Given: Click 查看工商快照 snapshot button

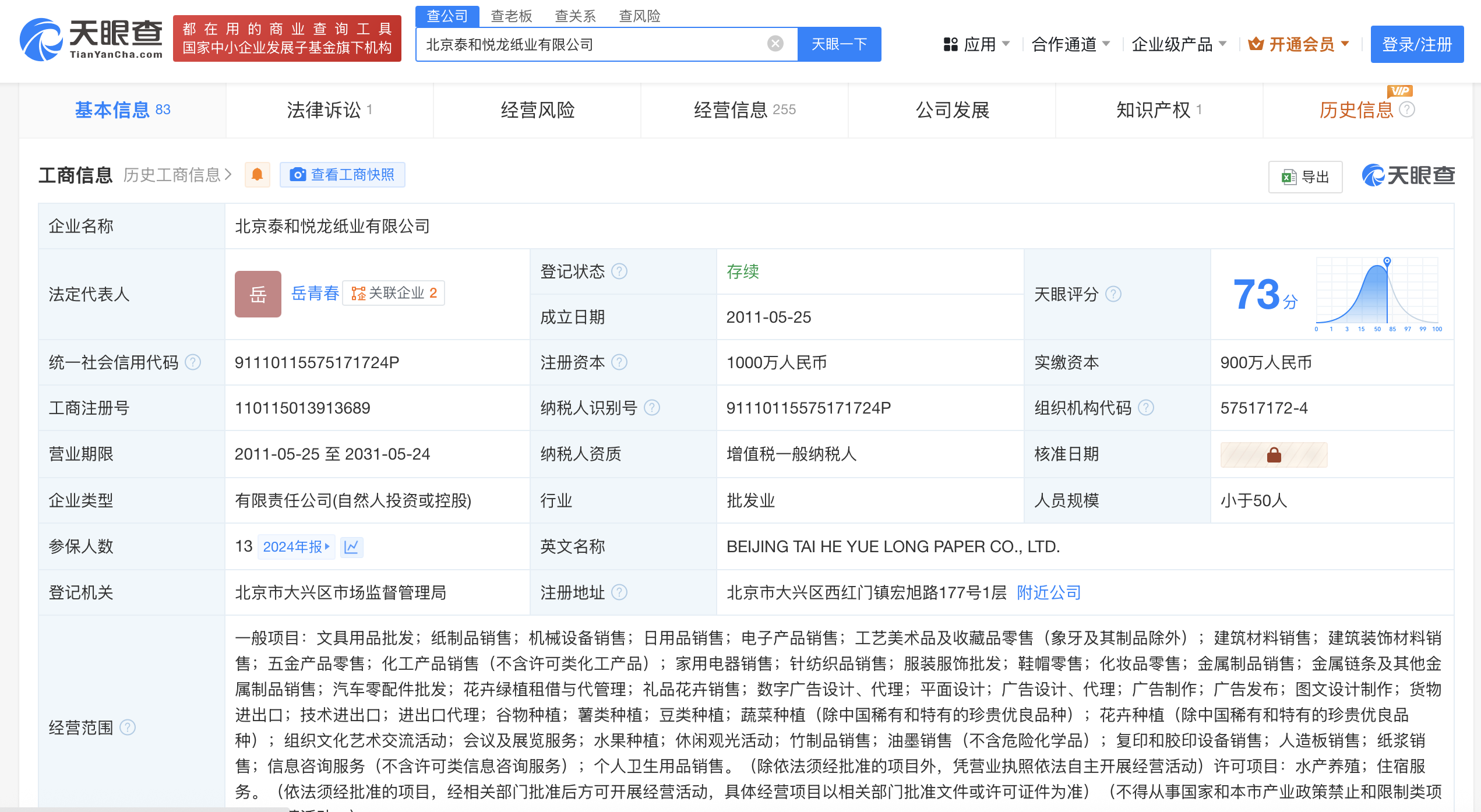Looking at the screenshot, I should (343, 175).
